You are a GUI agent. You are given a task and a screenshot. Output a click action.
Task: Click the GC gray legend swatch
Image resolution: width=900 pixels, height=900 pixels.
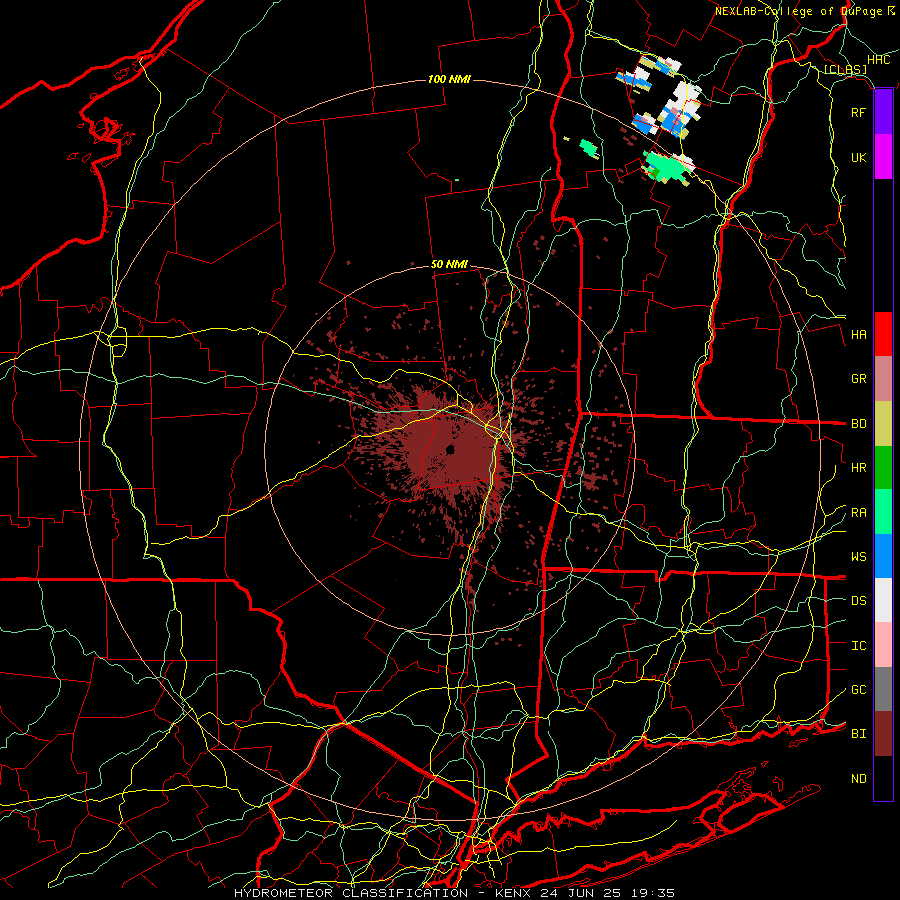[883, 689]
